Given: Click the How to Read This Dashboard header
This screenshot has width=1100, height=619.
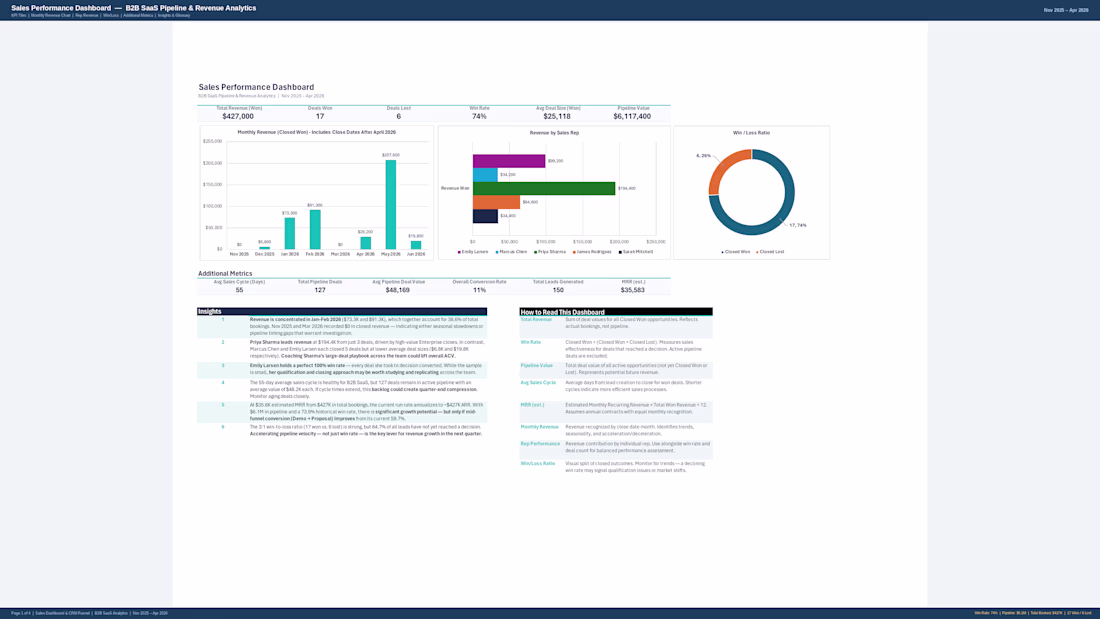Looking at the screenshot, I should [616, 312].
